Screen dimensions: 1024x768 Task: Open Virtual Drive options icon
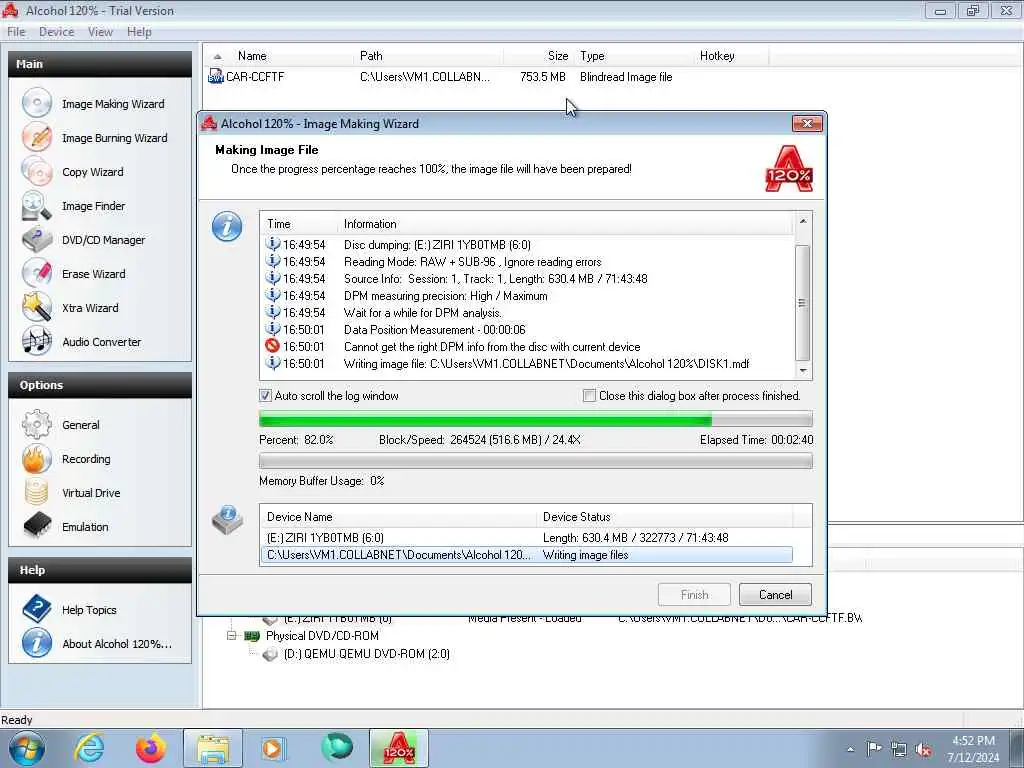37,492
